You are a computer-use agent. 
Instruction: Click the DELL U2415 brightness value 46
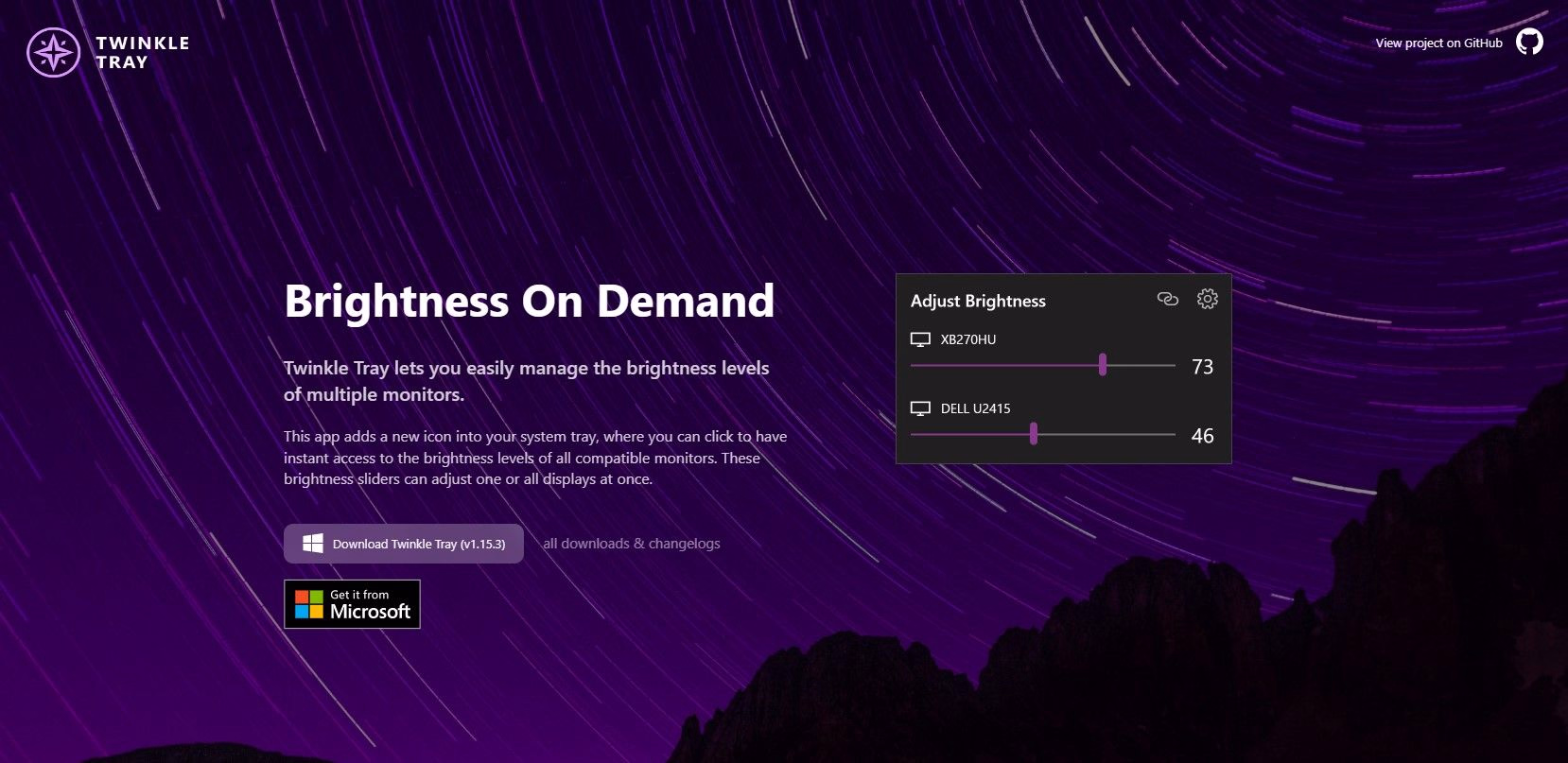(x=1202, y=436)
